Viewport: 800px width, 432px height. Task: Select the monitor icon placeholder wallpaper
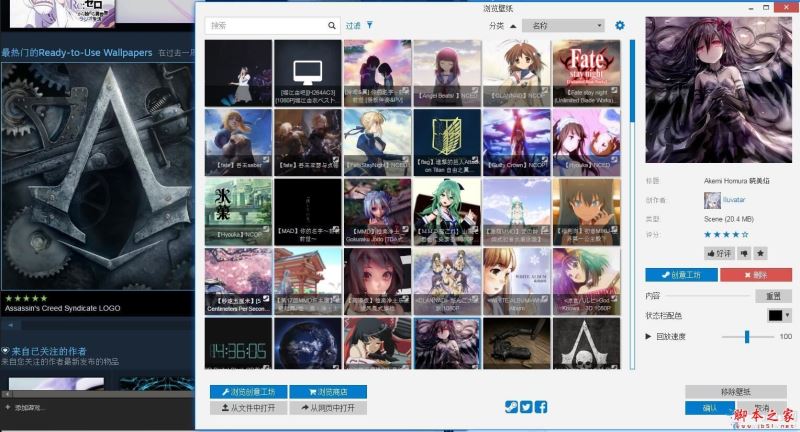tap(308, 73)
